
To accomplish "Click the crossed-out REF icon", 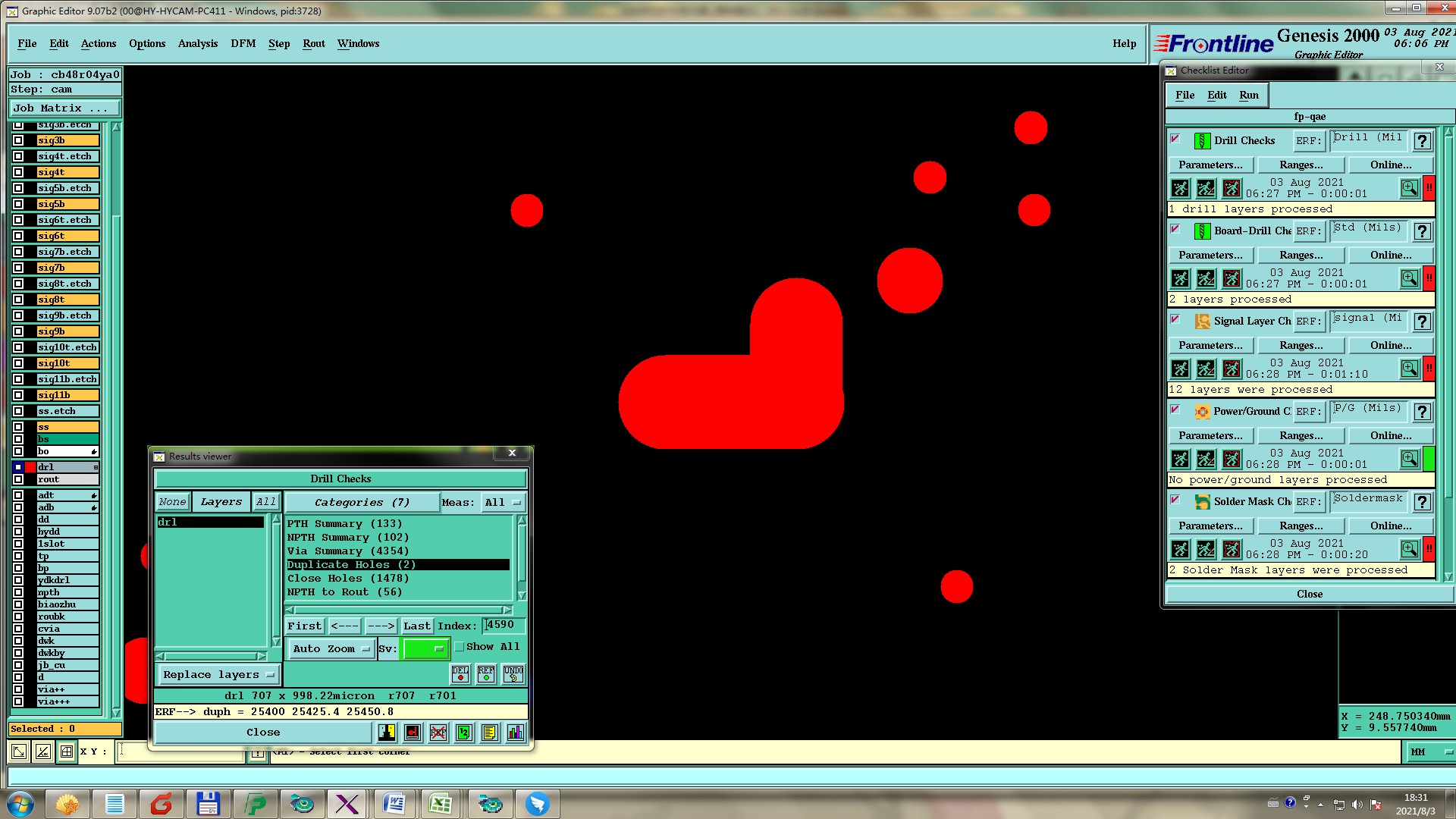I will coord(438,733).
